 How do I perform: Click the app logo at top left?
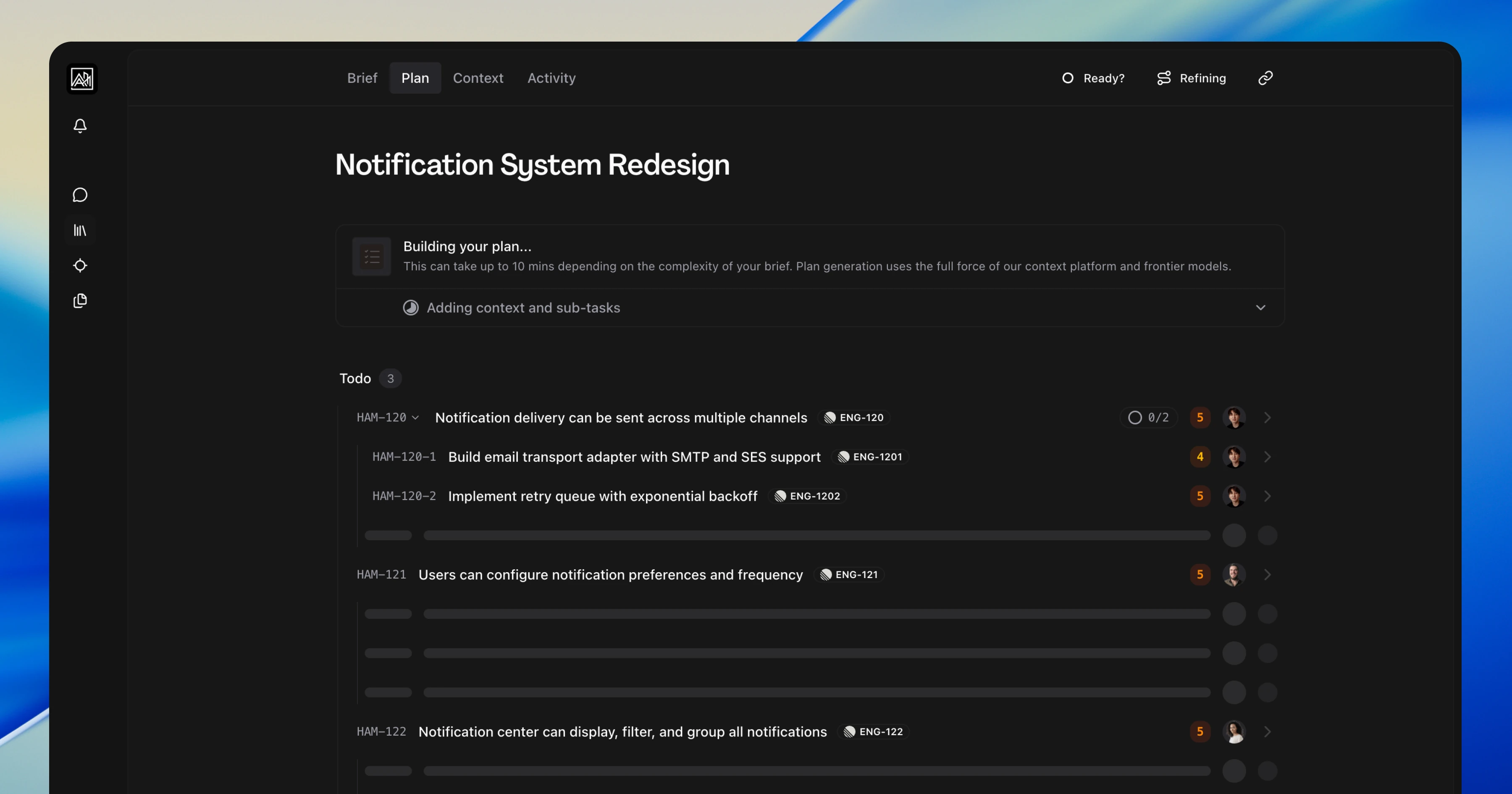82,79
